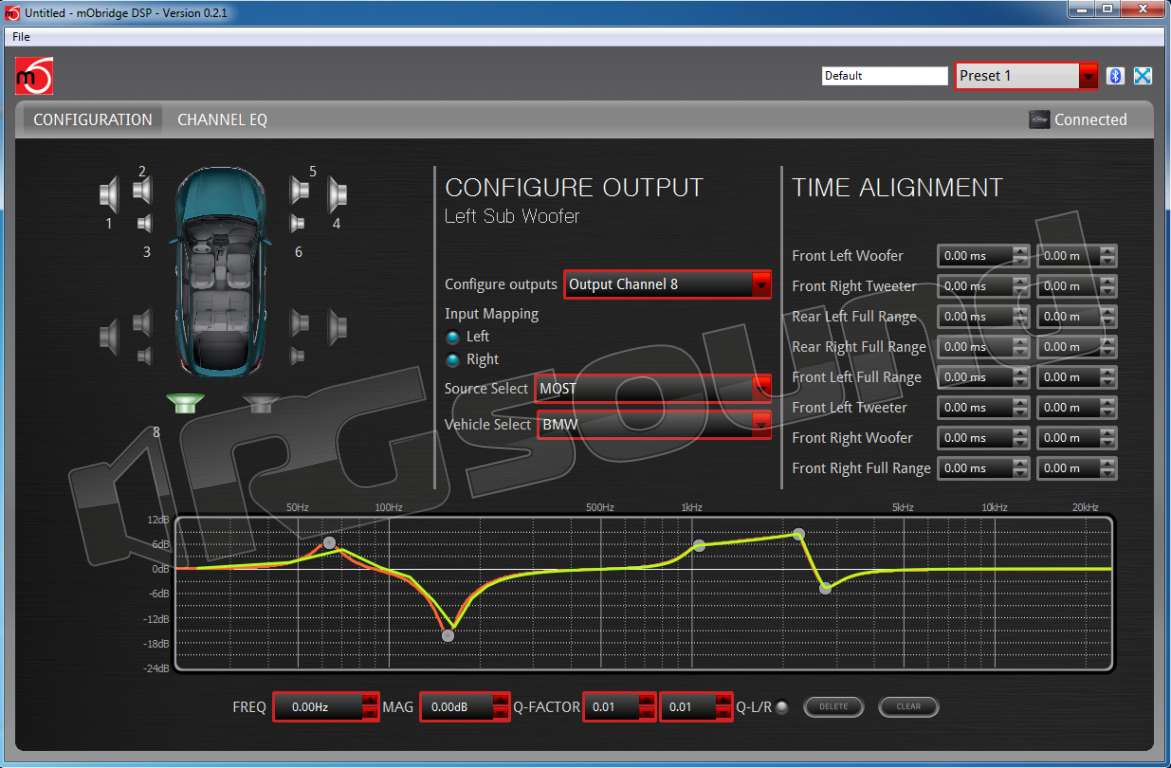The height and width of the screenshot is (768, 1171).
Task: Click the Default name input field
Action: [884, 75]
